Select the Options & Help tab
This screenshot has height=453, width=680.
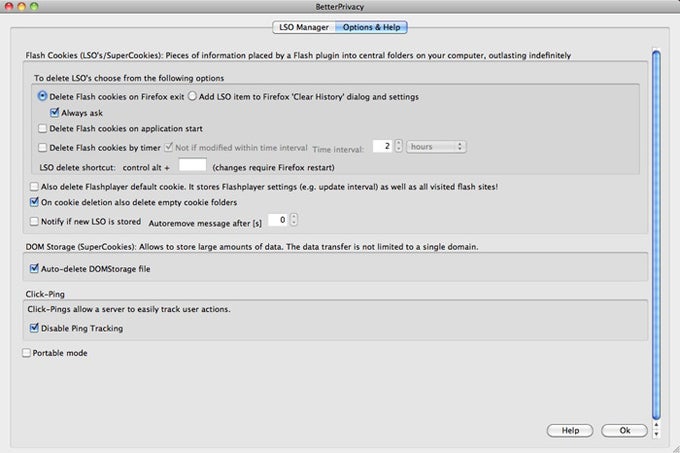click(371, 27)
